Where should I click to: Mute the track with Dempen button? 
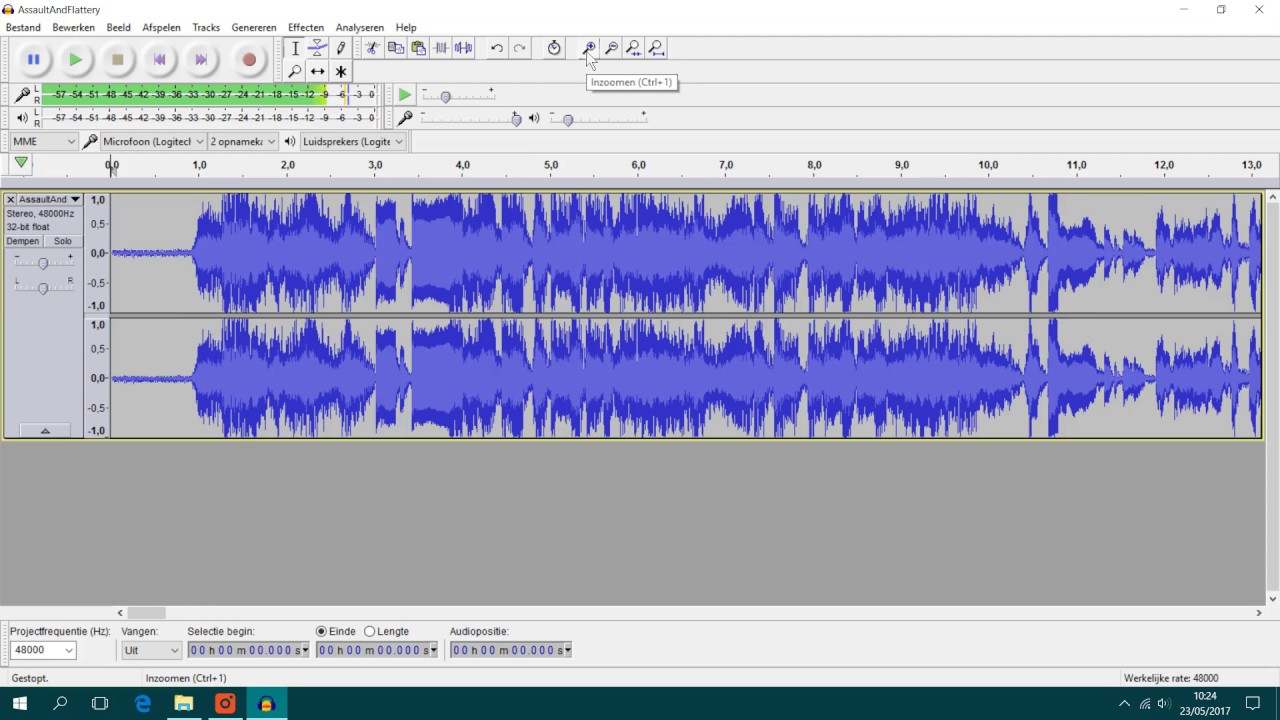pyautogui.click(x=23, y=241)
